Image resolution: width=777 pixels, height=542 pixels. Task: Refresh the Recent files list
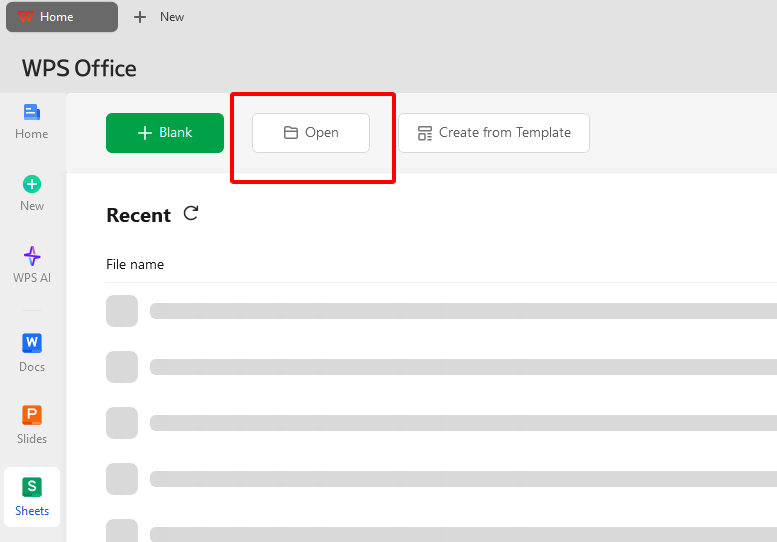191,214
